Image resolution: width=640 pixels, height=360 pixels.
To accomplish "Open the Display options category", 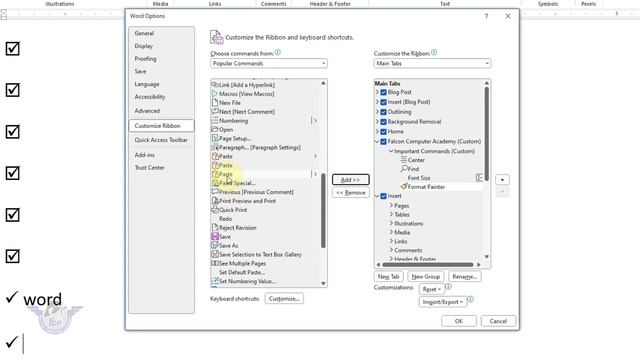I will tap(162, 46).
